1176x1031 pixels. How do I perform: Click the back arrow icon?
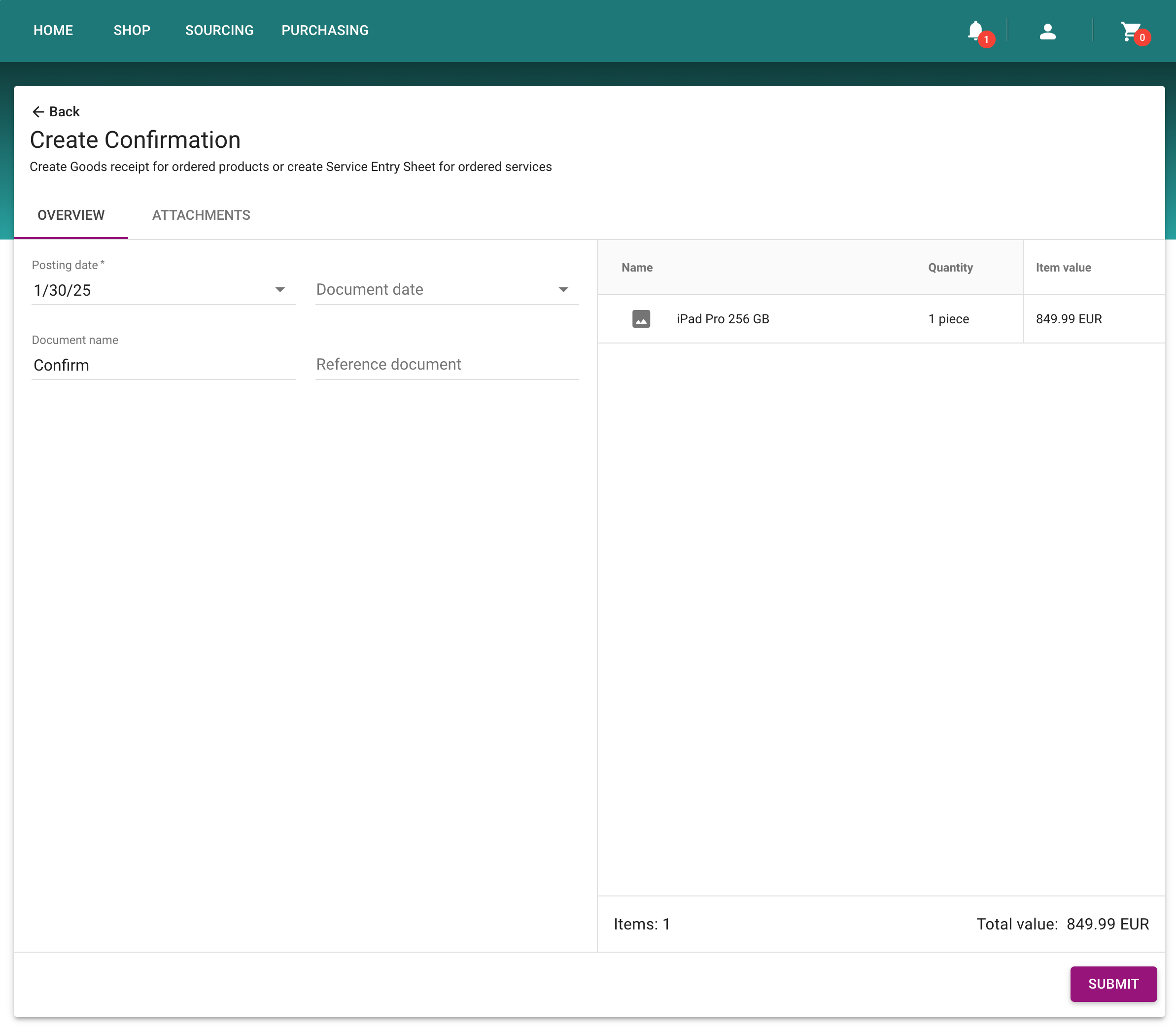coord(38,111)
